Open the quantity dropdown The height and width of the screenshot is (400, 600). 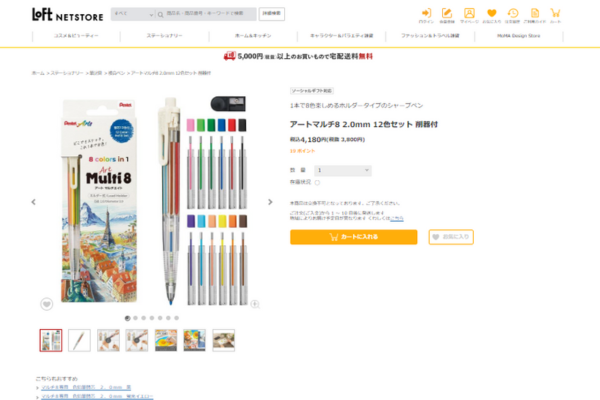[x=343, y=170]
